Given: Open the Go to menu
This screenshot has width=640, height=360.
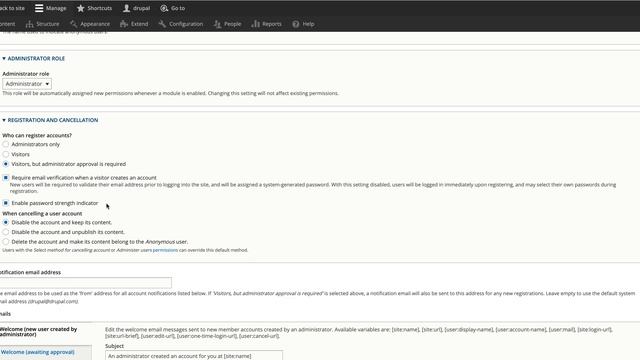Looking at the screenshot, I should [x=173, y=8].
